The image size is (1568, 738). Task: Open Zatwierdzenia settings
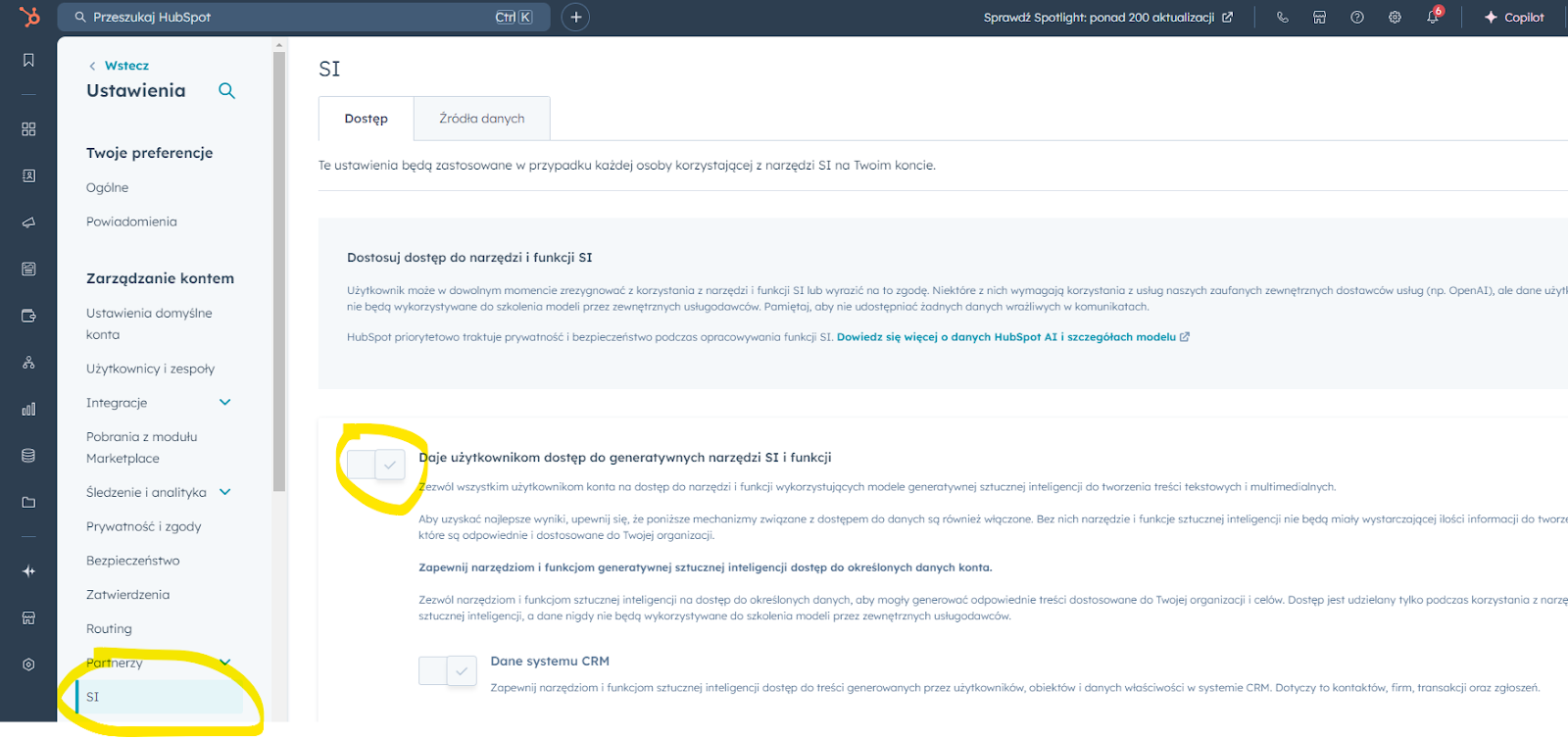point(127,595)
